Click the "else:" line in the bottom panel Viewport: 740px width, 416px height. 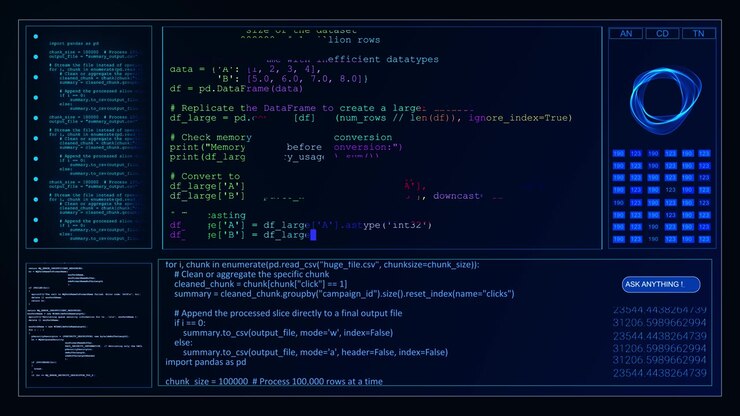tap(183, 342)
